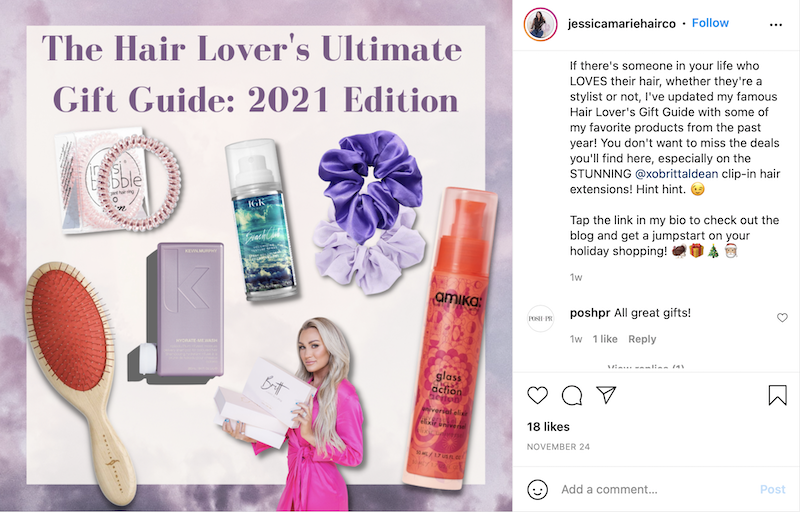Screen dimensions: 800x512
Task: Reply to the poshpr comment
Action: 642,339
